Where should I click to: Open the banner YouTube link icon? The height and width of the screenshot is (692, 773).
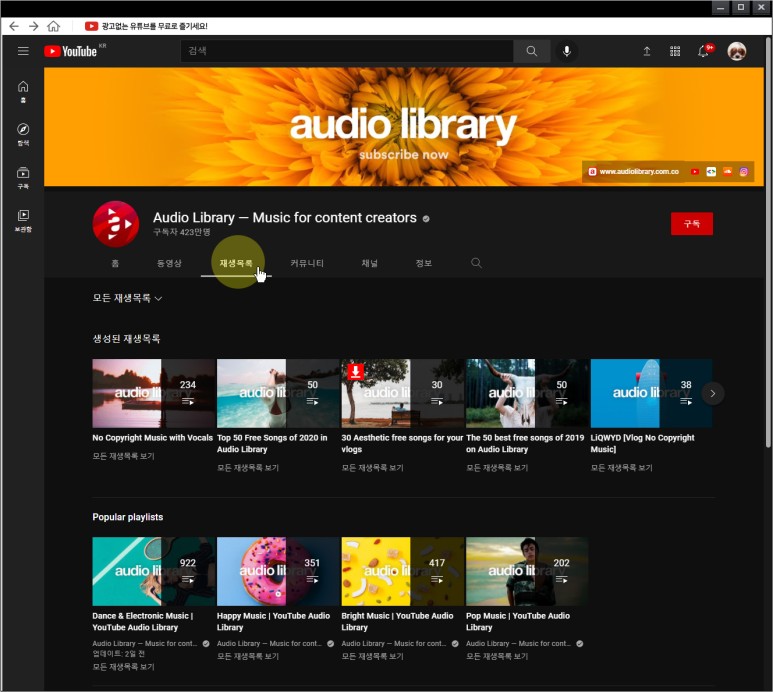point(695,172)
